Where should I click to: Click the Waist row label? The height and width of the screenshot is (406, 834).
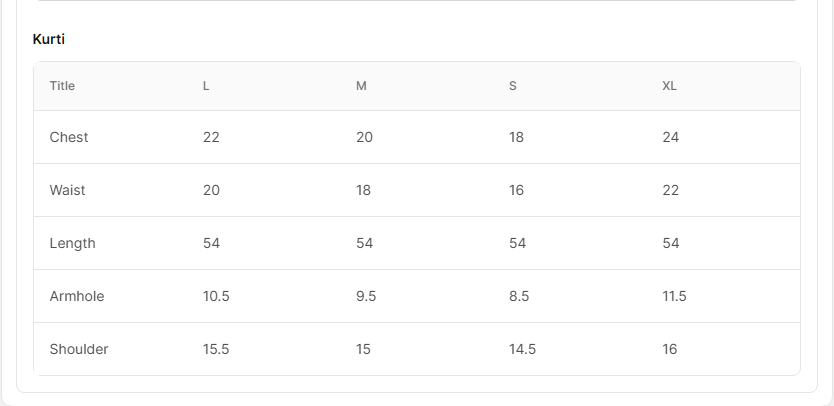(67, 190)
